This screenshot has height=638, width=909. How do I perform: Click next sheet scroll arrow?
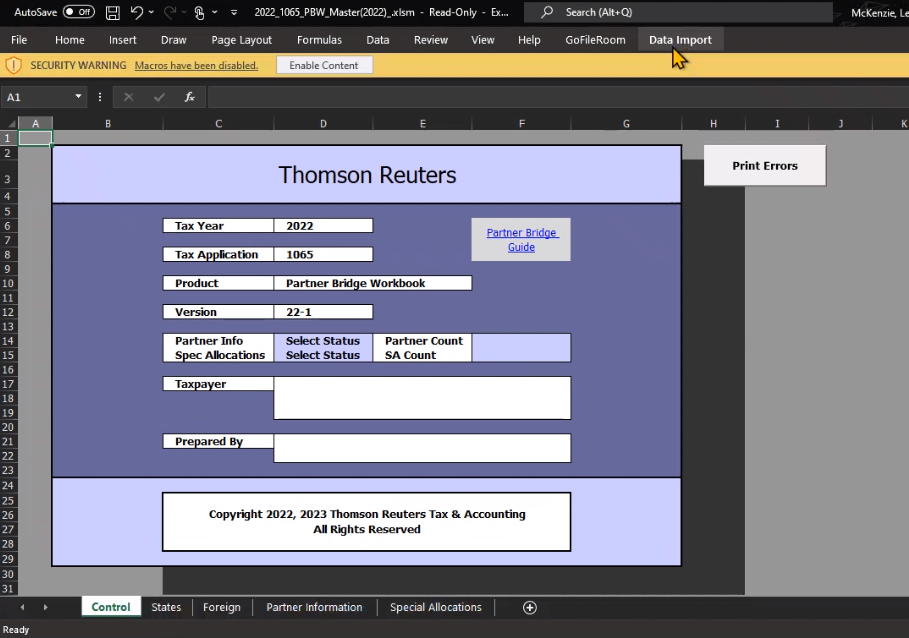(x=45, y=607)
